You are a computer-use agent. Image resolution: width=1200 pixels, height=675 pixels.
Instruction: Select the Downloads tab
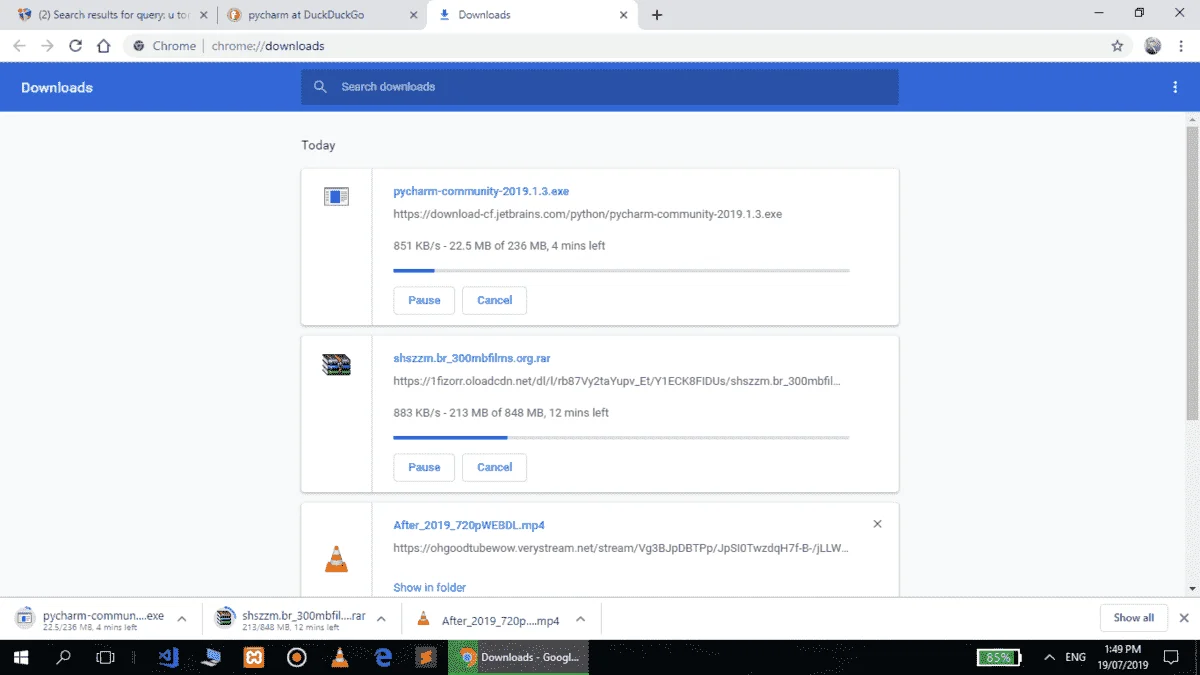pyautogui.click(x=533, y=15)
